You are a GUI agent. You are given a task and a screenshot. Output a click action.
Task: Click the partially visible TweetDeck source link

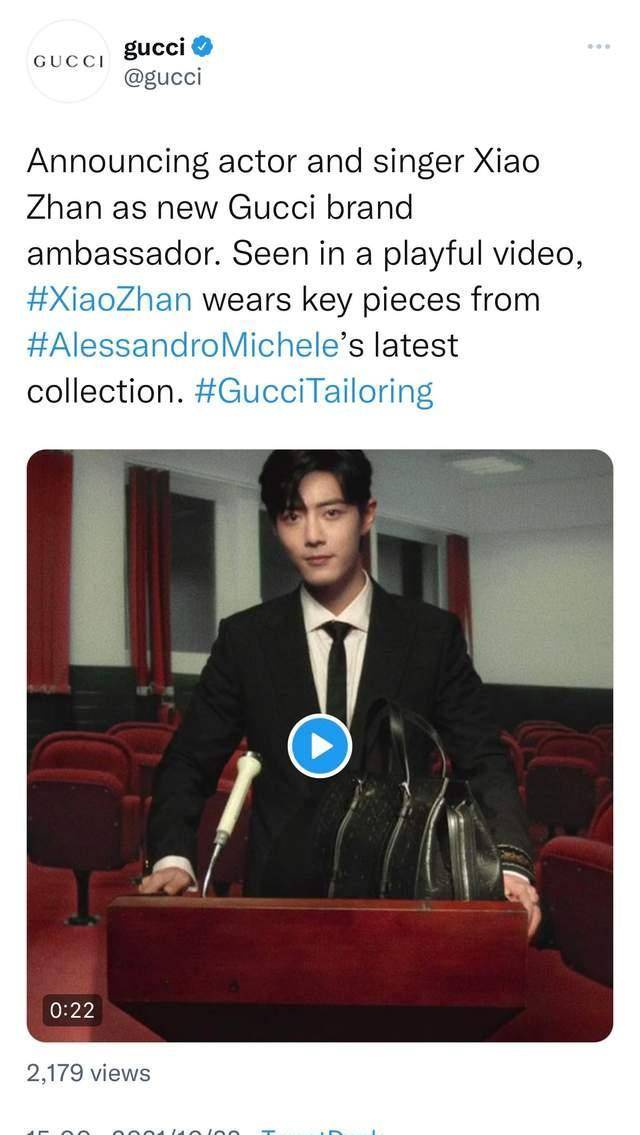[321, 1131]
